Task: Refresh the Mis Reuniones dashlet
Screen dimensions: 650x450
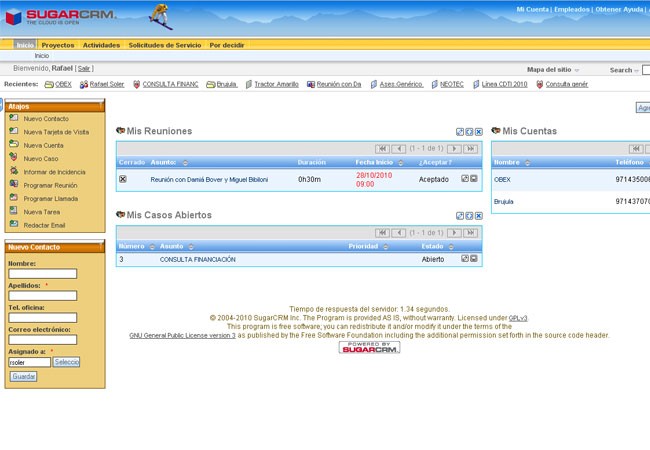Action: click(x=469, y=132)
